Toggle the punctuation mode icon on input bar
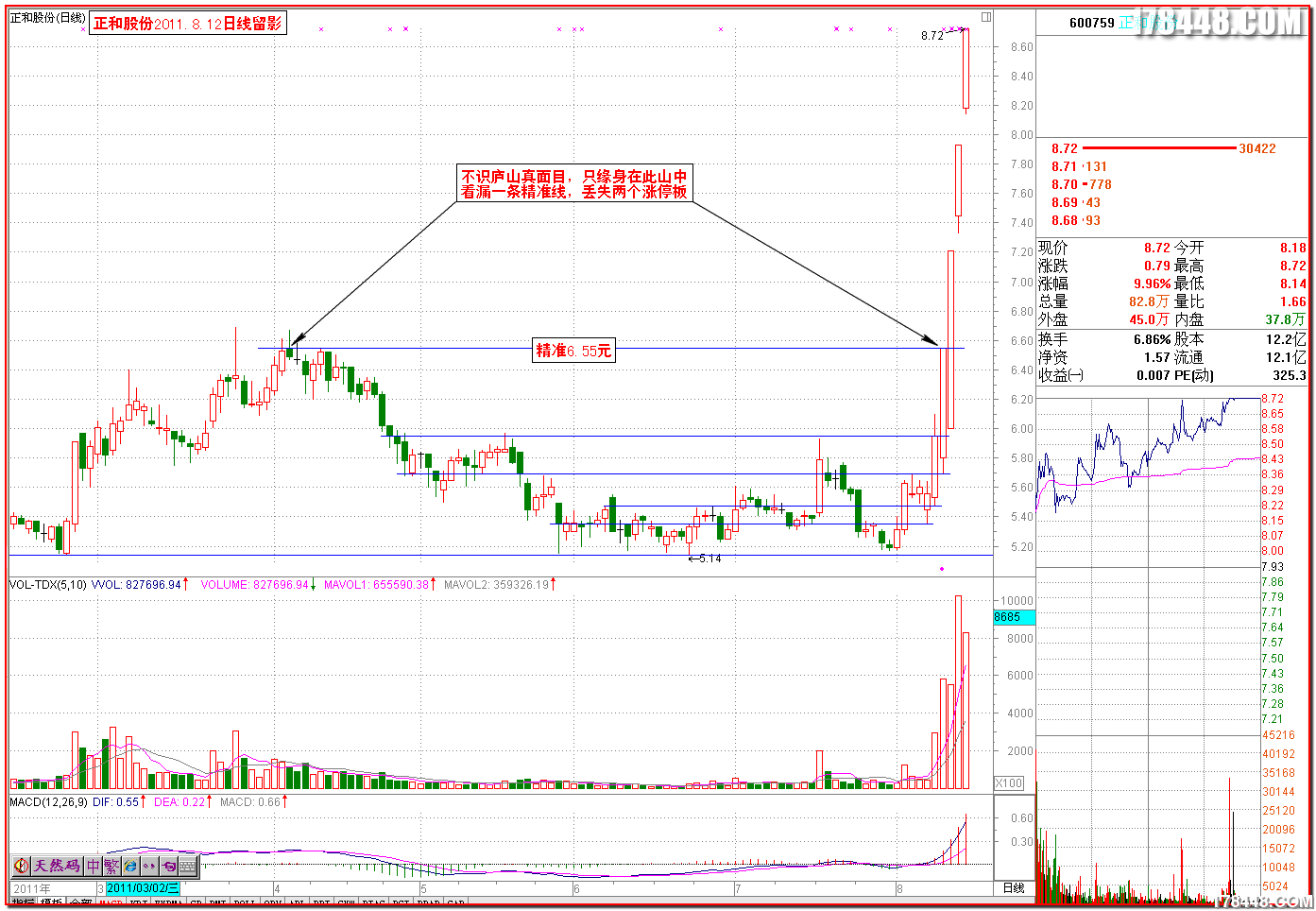Viewport: 1316px width, 911px height. [149, 866]
